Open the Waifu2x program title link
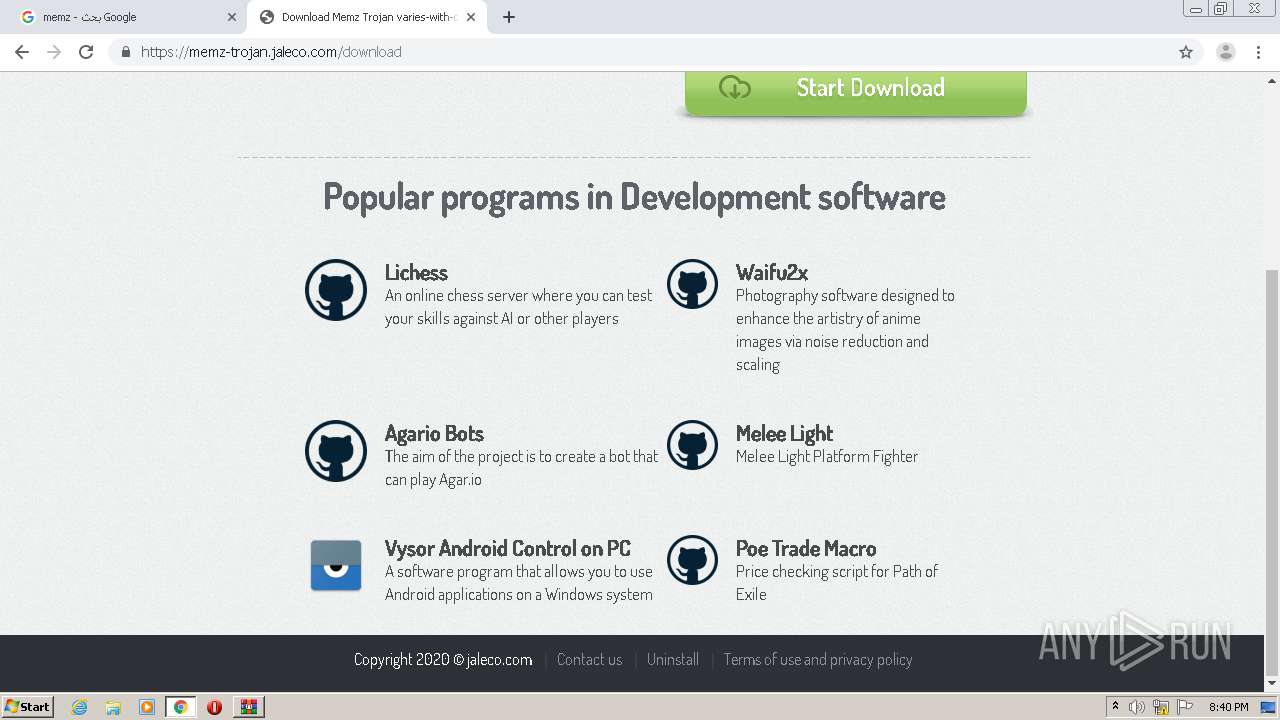 click(x=772, y=272)
